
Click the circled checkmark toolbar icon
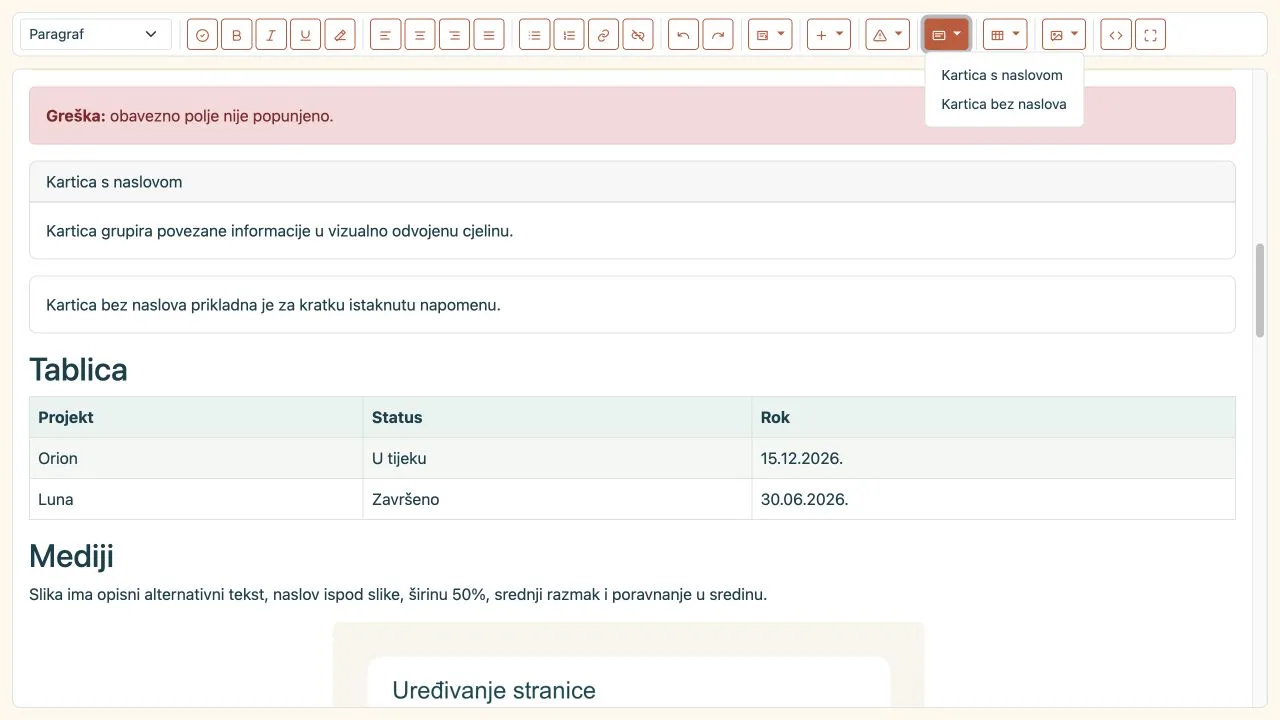click(x=202, y=35)
